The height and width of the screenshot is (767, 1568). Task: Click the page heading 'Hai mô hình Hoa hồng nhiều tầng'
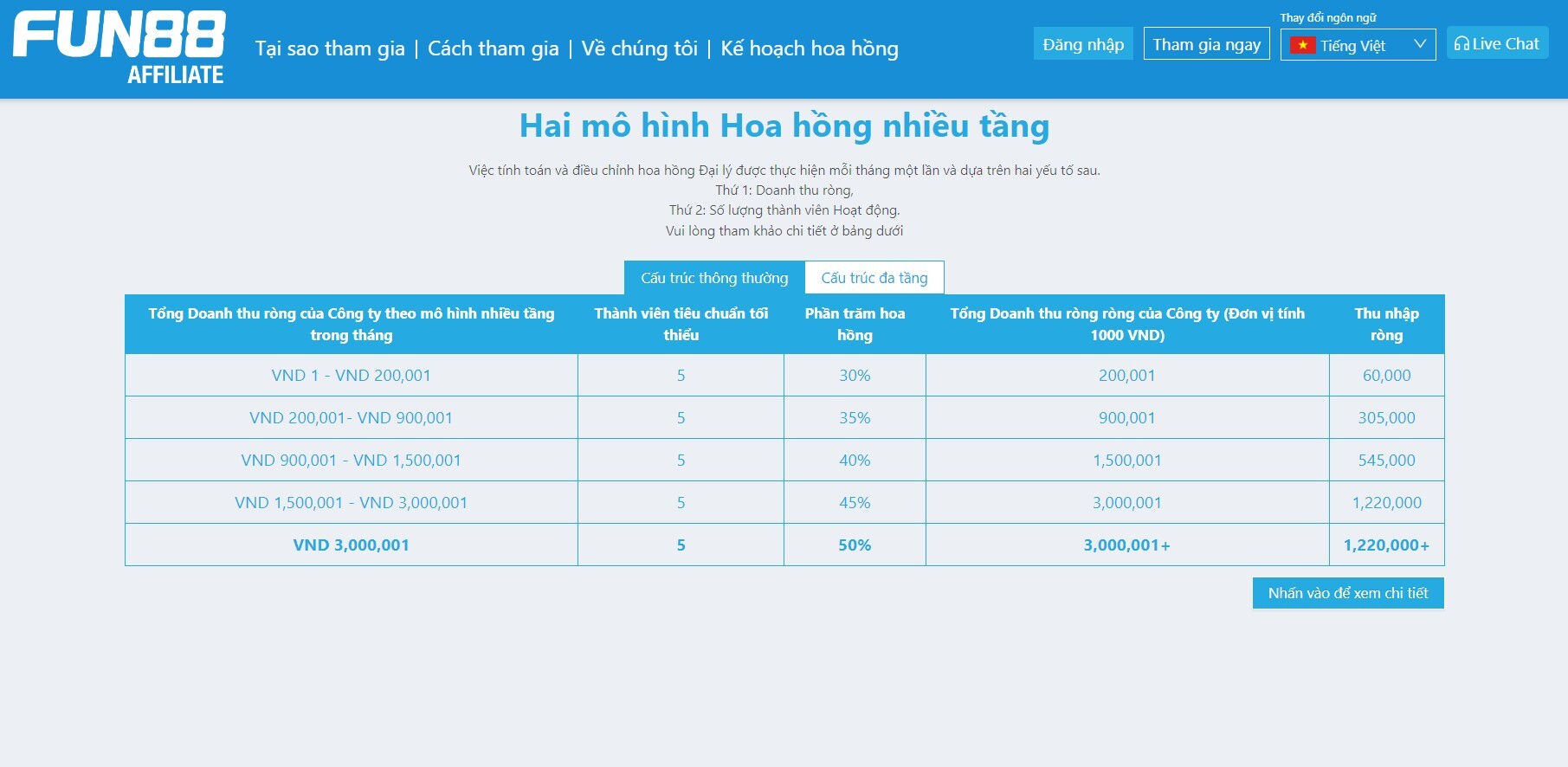[x=784, y=126]
